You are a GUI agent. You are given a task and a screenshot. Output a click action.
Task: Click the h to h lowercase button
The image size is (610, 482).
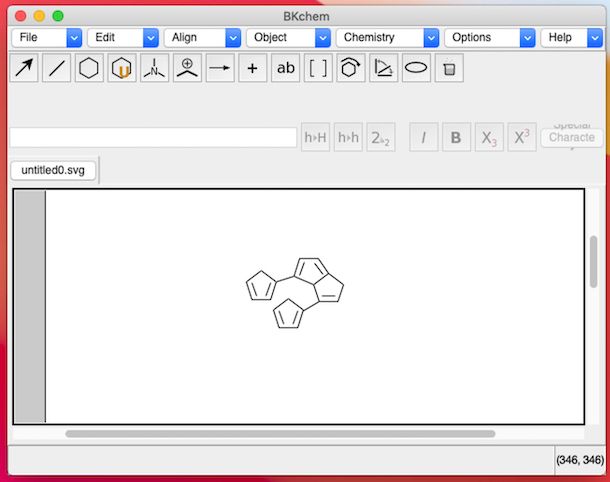tap(348, 137)
